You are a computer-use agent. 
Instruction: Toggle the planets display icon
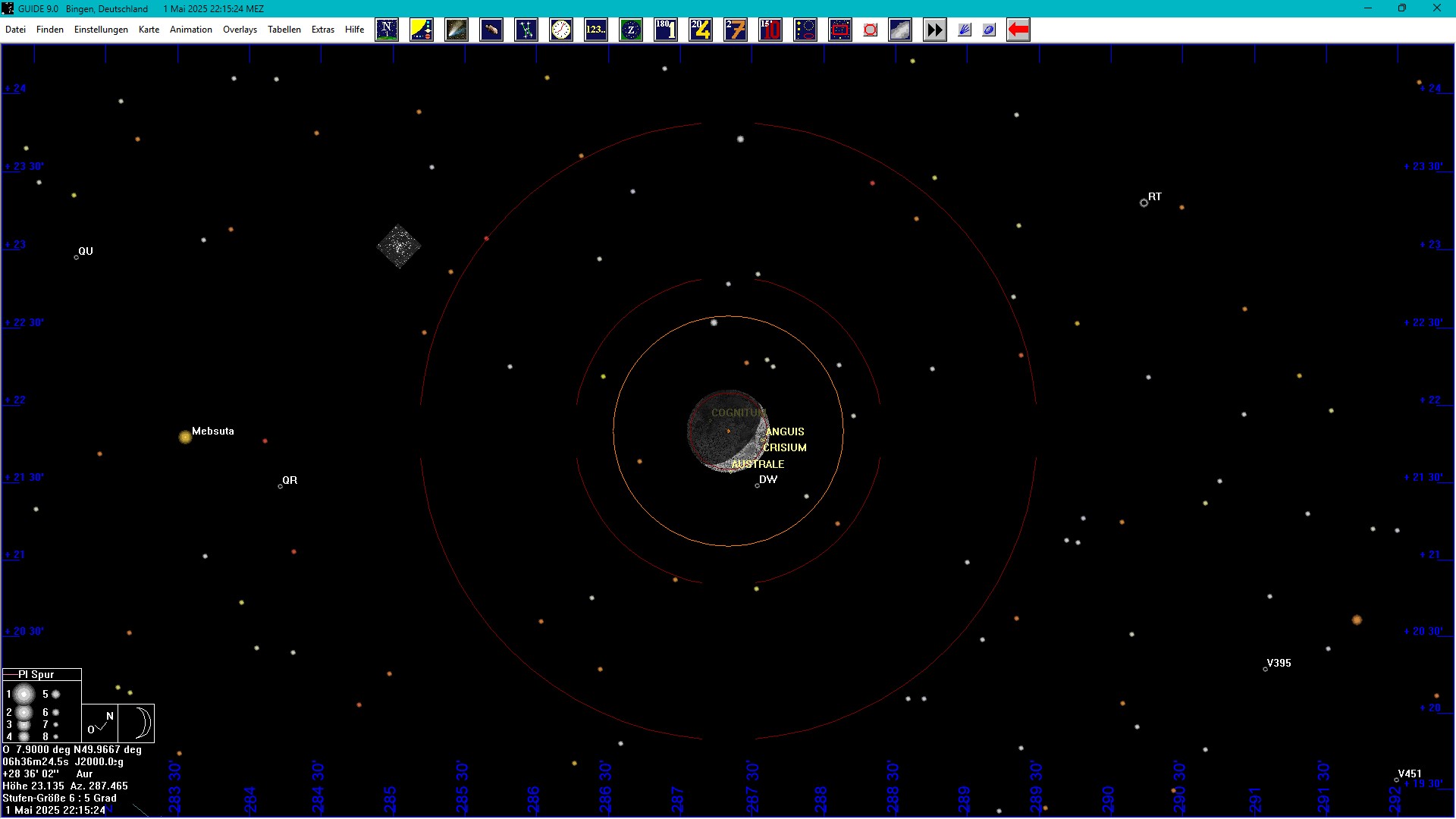(x=422, y=30)
